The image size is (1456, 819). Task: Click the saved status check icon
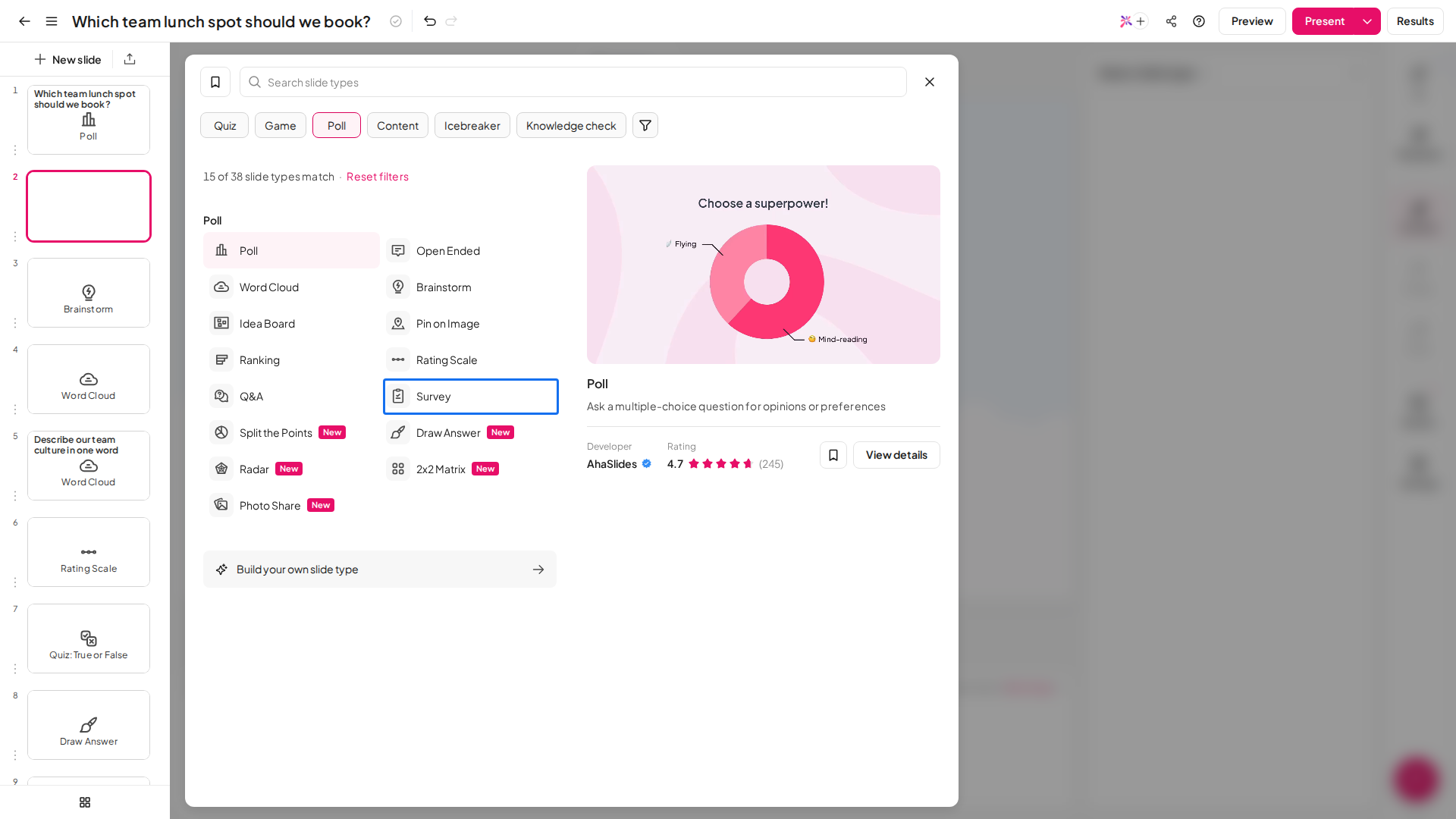[396, 21]
